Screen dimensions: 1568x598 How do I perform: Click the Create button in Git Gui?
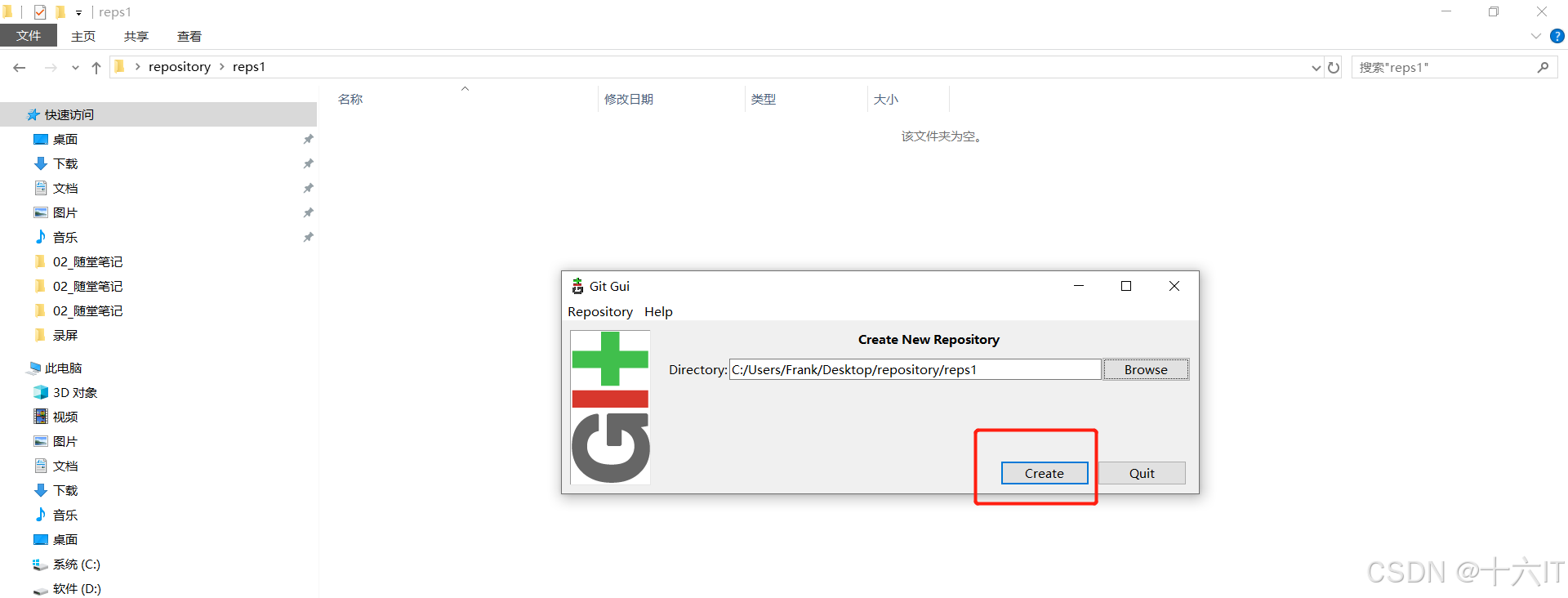point(1044,473)
